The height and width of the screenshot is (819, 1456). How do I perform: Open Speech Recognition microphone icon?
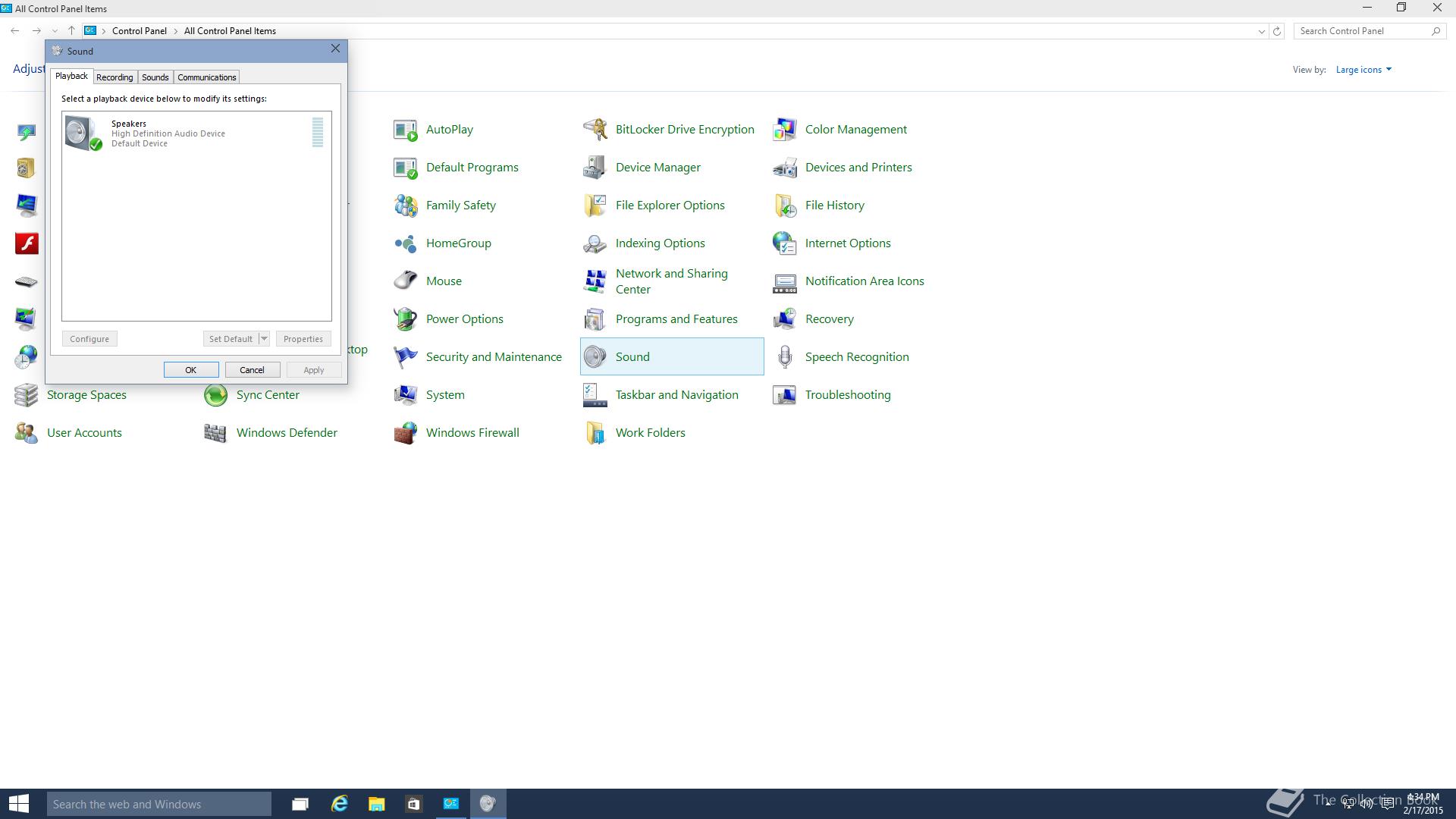coord(785,357)
